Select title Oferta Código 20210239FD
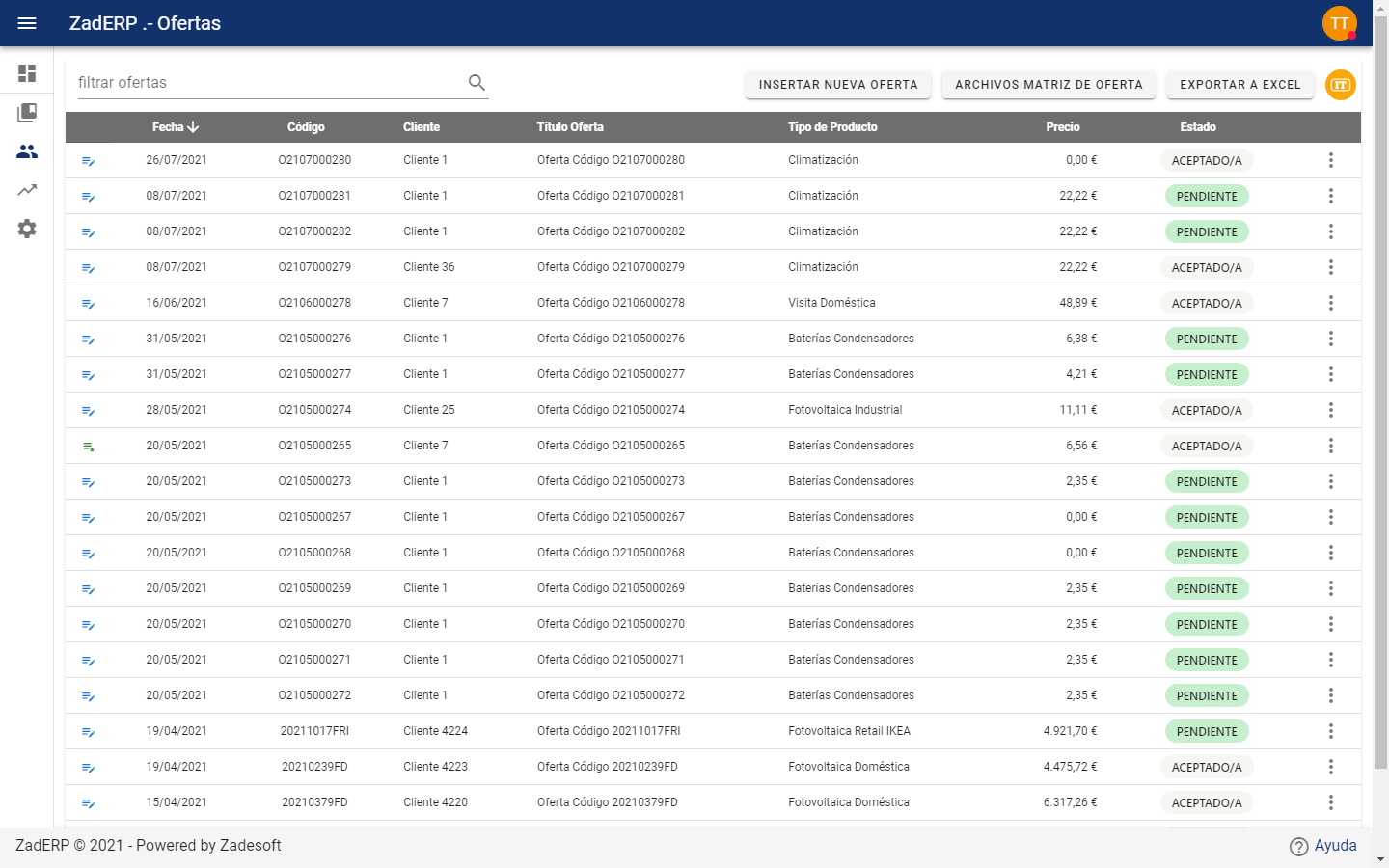The image size is (1389, 868). click(x=607, y=767)
